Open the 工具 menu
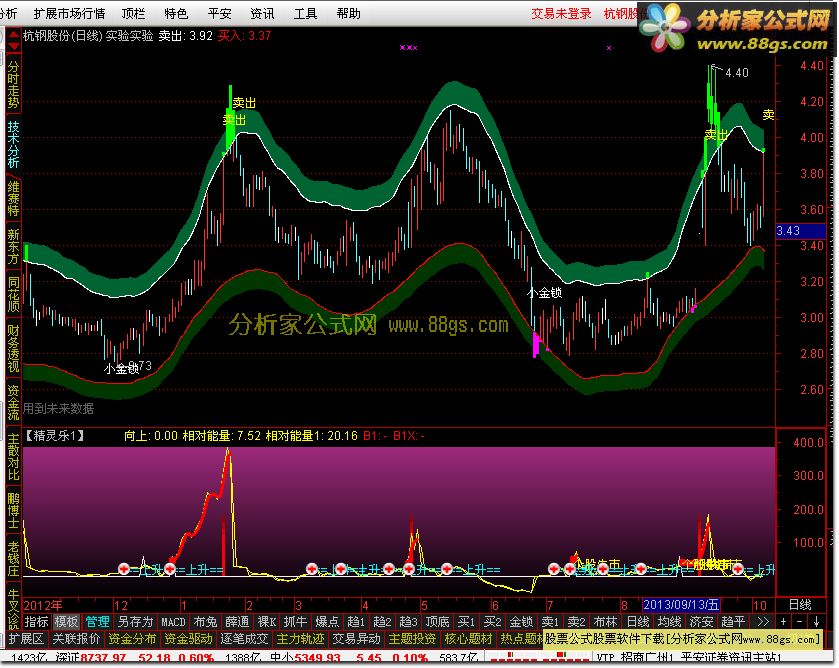The image size is (839, 668). [305, 13]
